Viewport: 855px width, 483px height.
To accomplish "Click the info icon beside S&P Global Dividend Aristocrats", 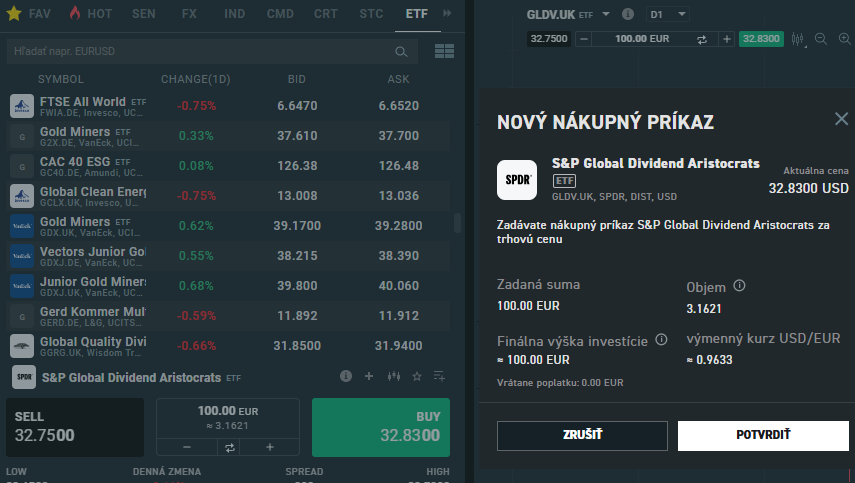I will point(346,376).
